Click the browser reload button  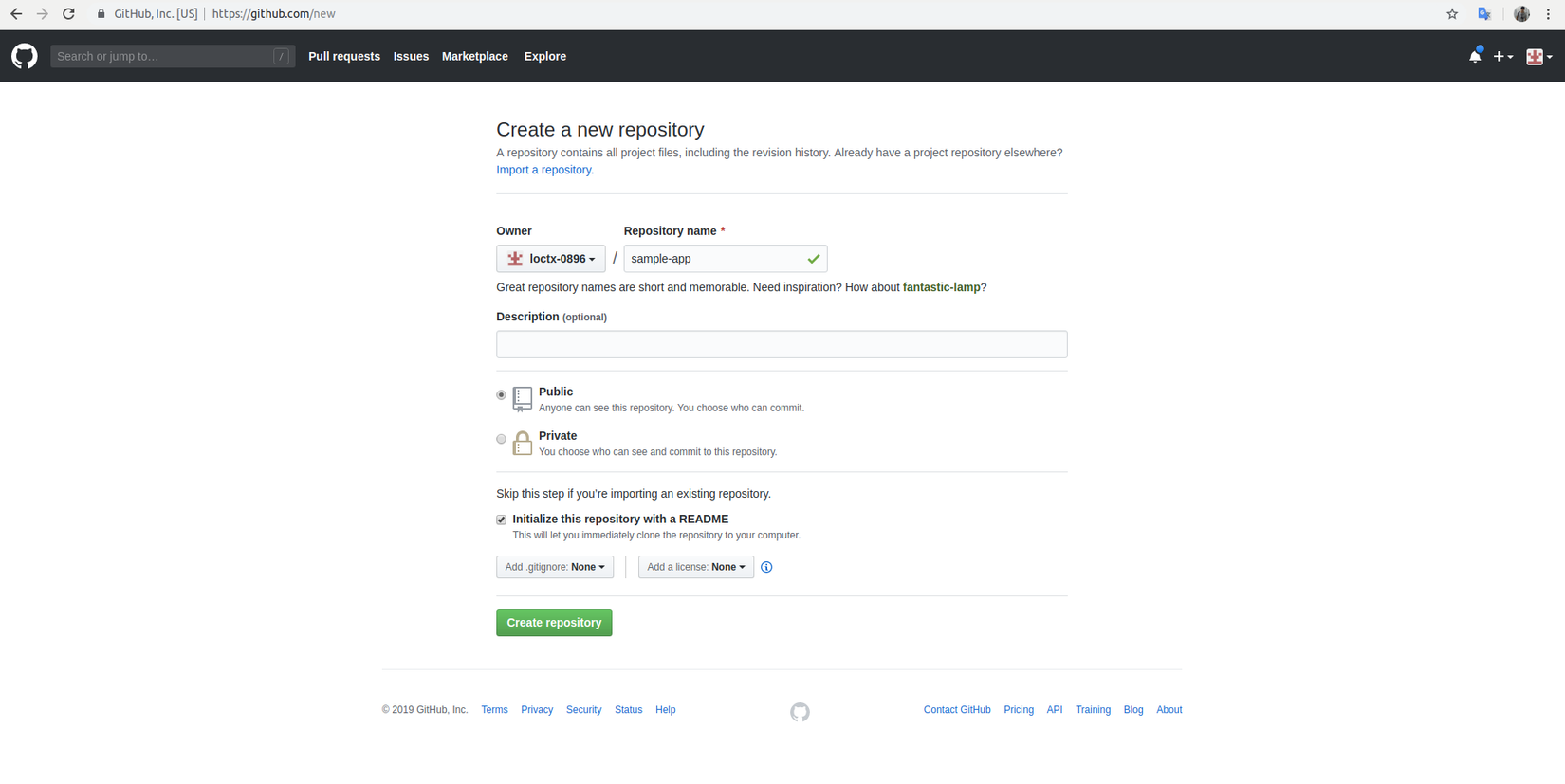tap(68, 14)
